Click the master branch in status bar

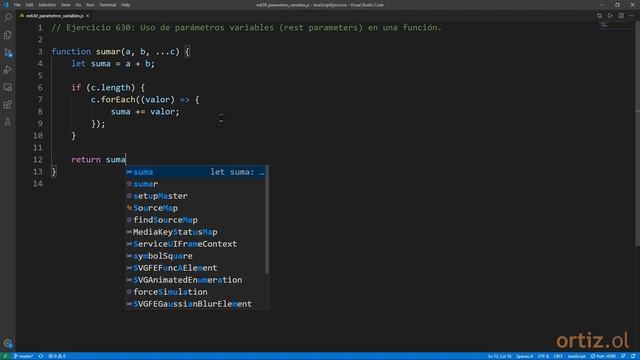(23, 356)
